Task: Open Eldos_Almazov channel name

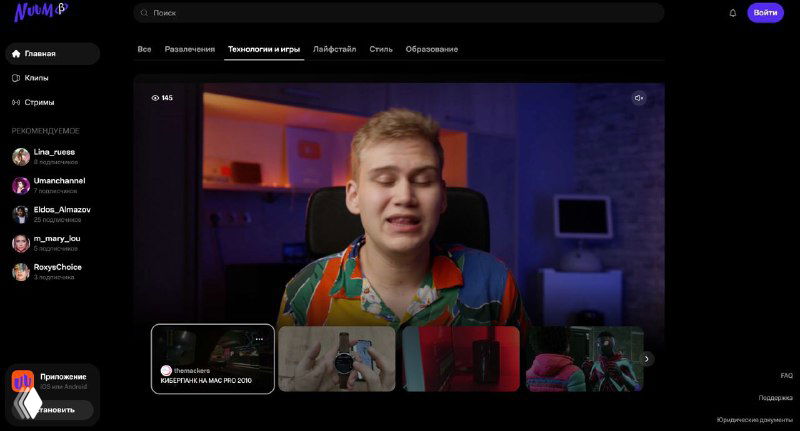Action: (x=62, y=210)
